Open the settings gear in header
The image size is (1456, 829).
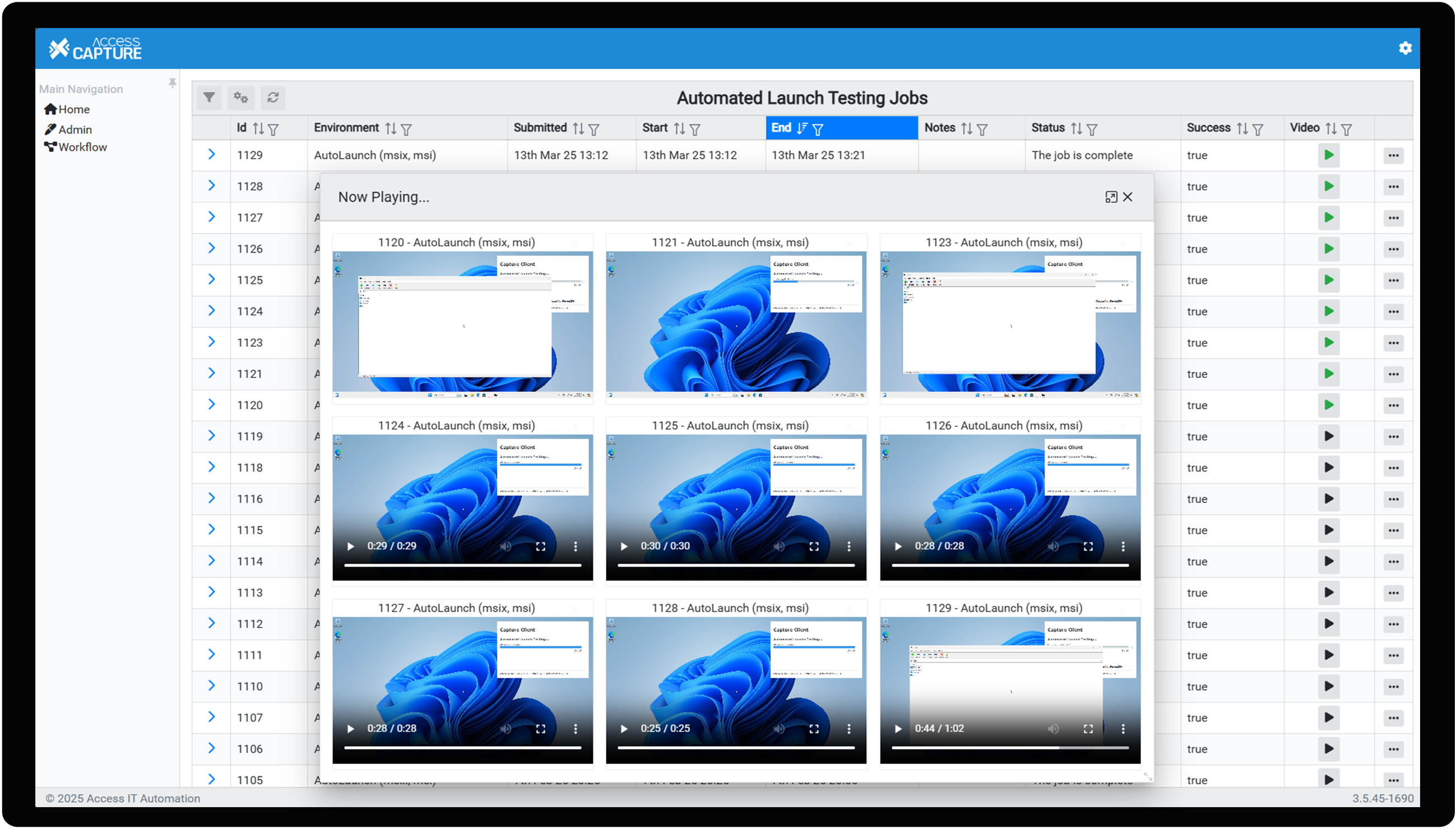[1405, 48]
